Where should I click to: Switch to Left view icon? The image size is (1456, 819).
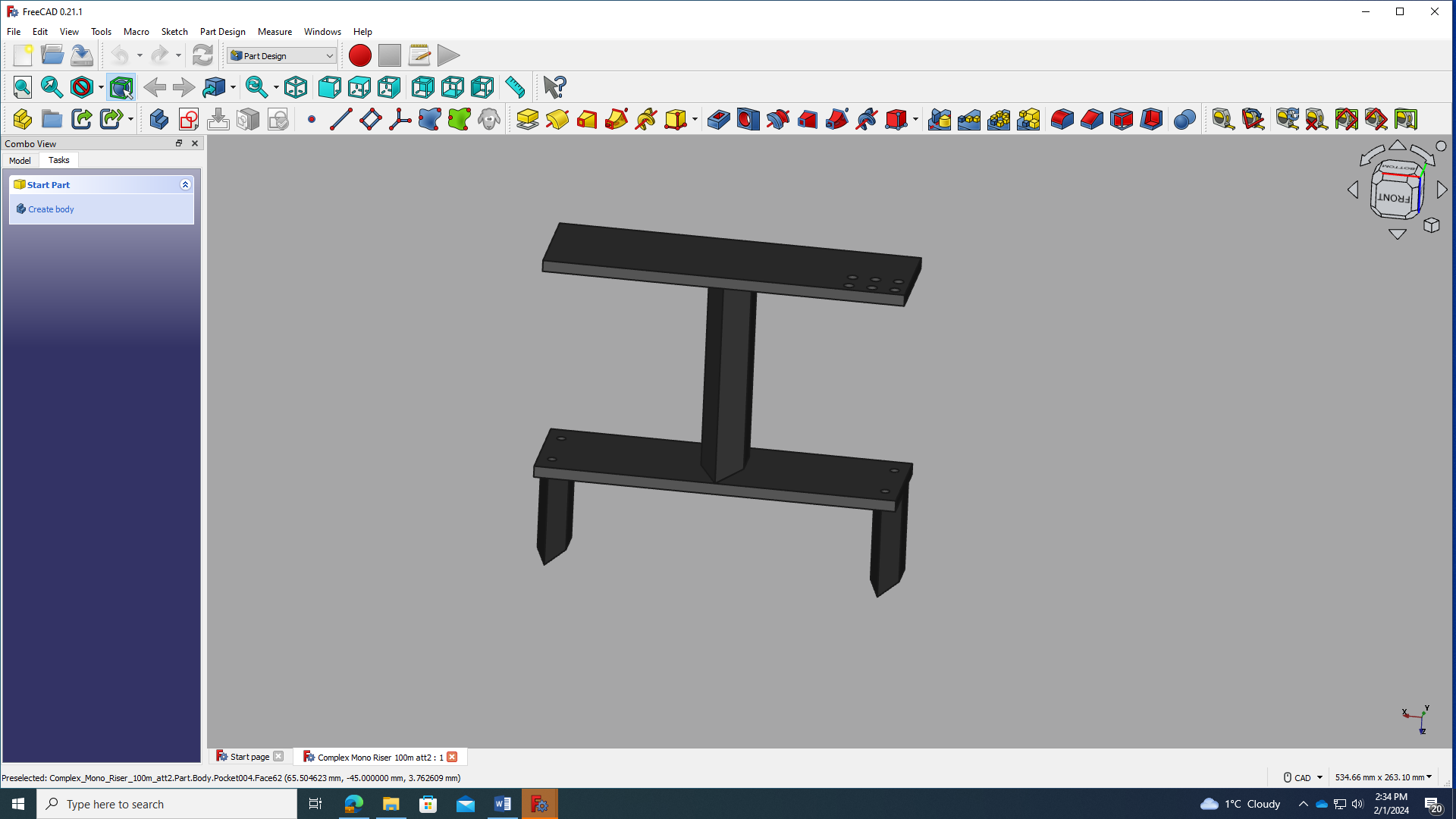click(x=482, y=87)
